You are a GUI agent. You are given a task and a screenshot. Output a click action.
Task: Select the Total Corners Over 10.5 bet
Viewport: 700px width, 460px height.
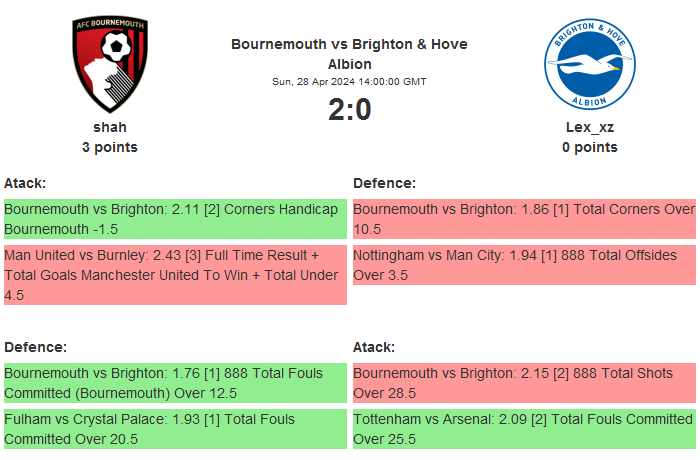(524, 219)
